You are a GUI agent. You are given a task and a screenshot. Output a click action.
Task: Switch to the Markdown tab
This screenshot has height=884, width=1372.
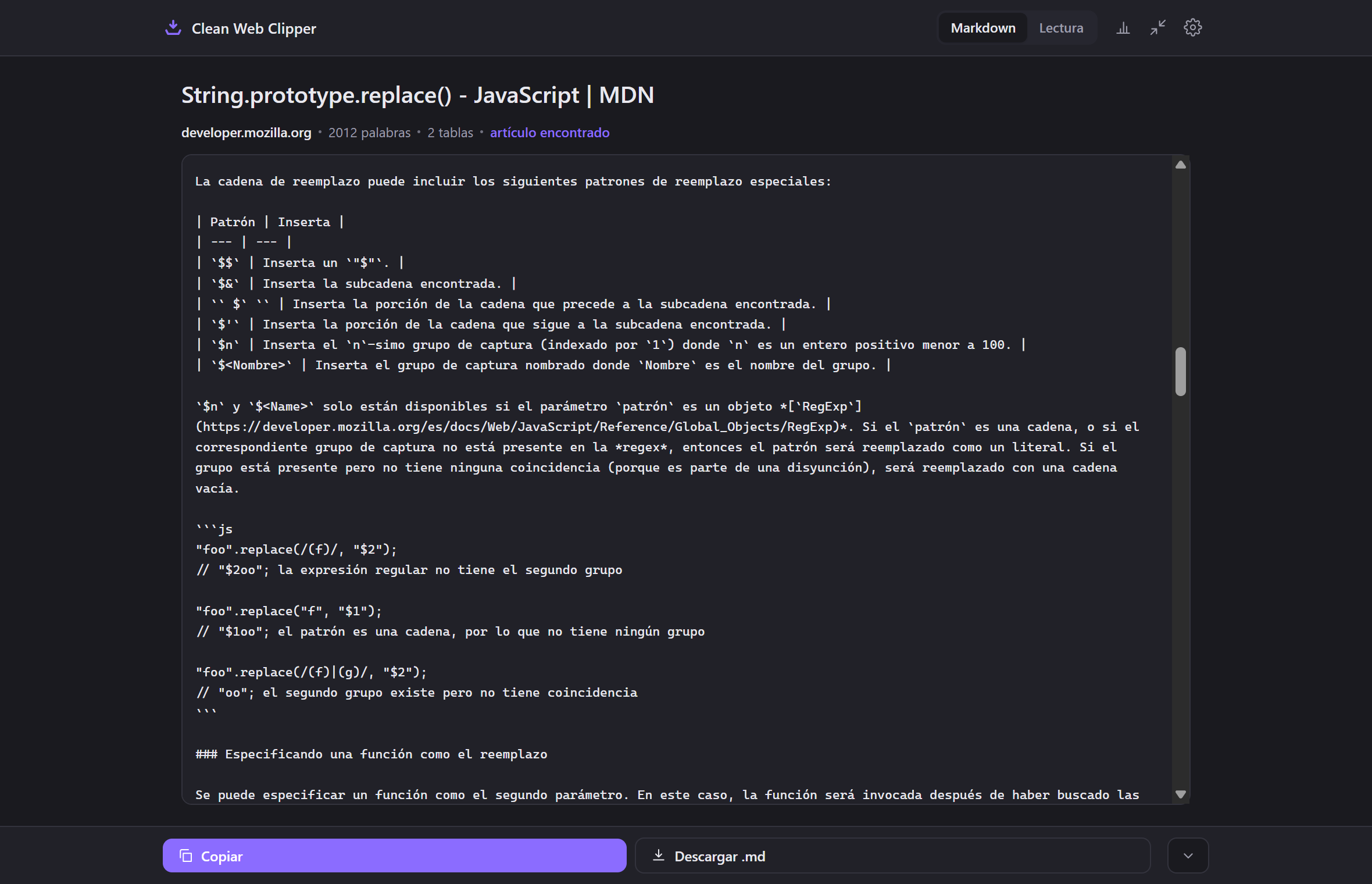pos(983,28)
